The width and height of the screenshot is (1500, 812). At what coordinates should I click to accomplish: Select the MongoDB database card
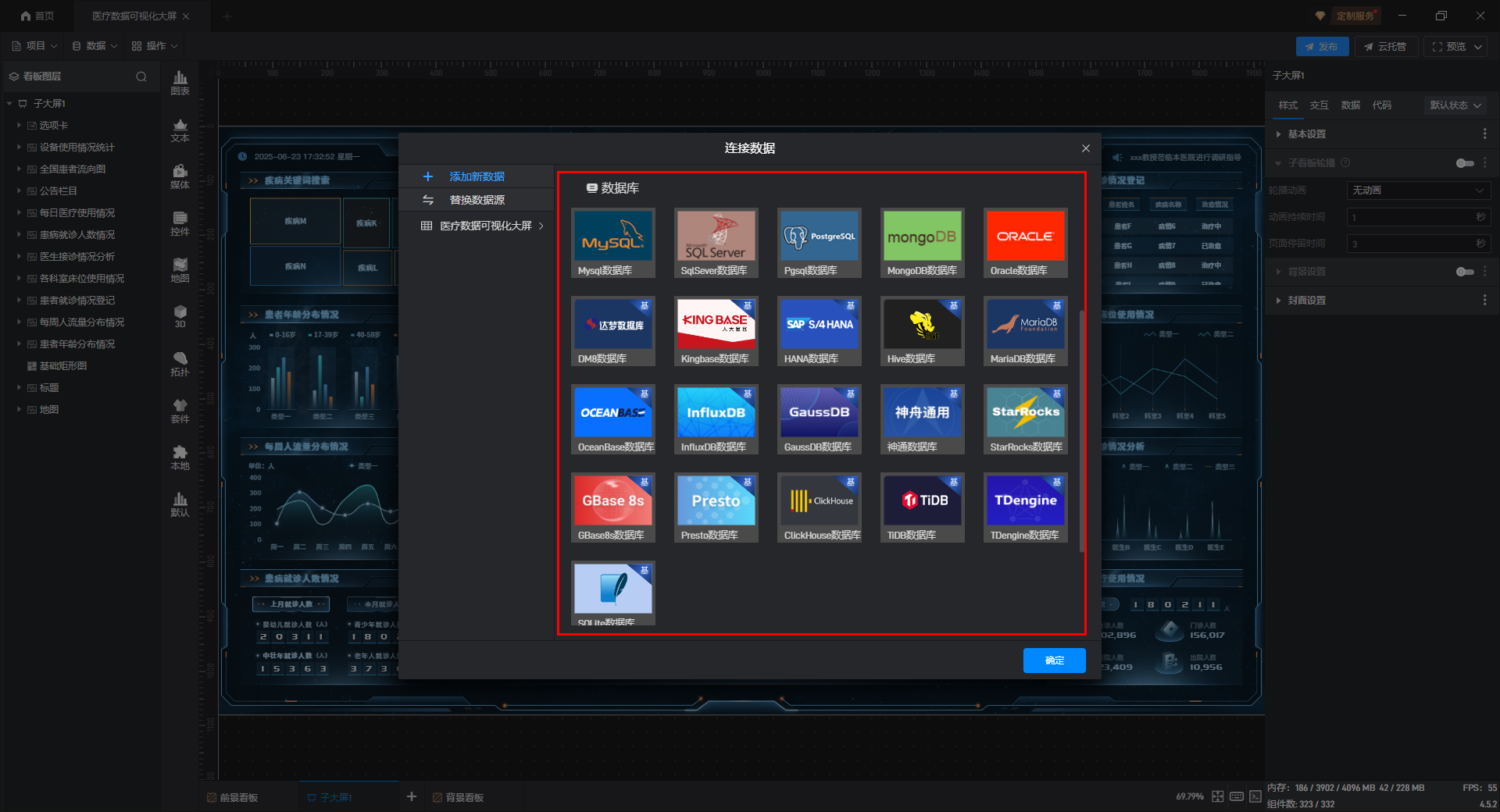pos(923,243)
